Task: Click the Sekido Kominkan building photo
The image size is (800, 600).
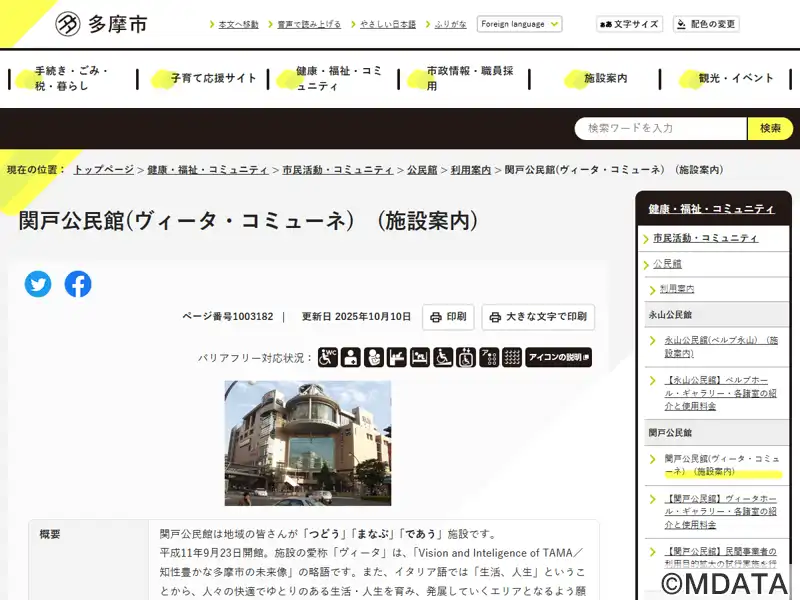Action: 308,442
